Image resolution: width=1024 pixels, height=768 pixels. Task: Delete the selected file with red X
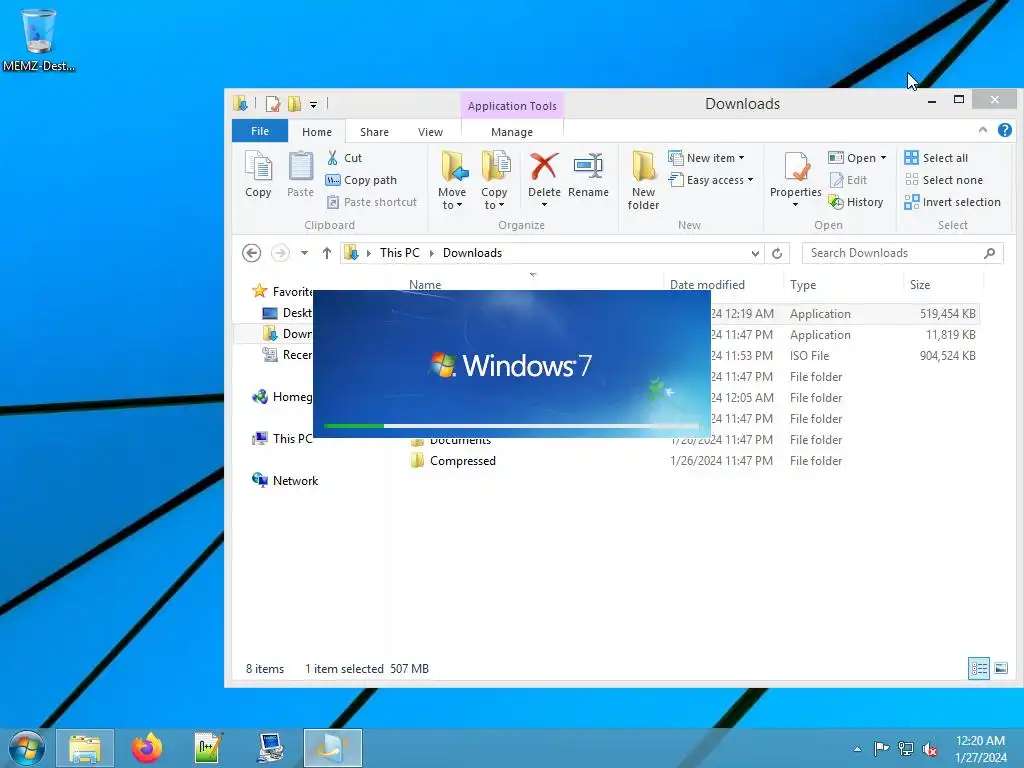pos(544,174)
